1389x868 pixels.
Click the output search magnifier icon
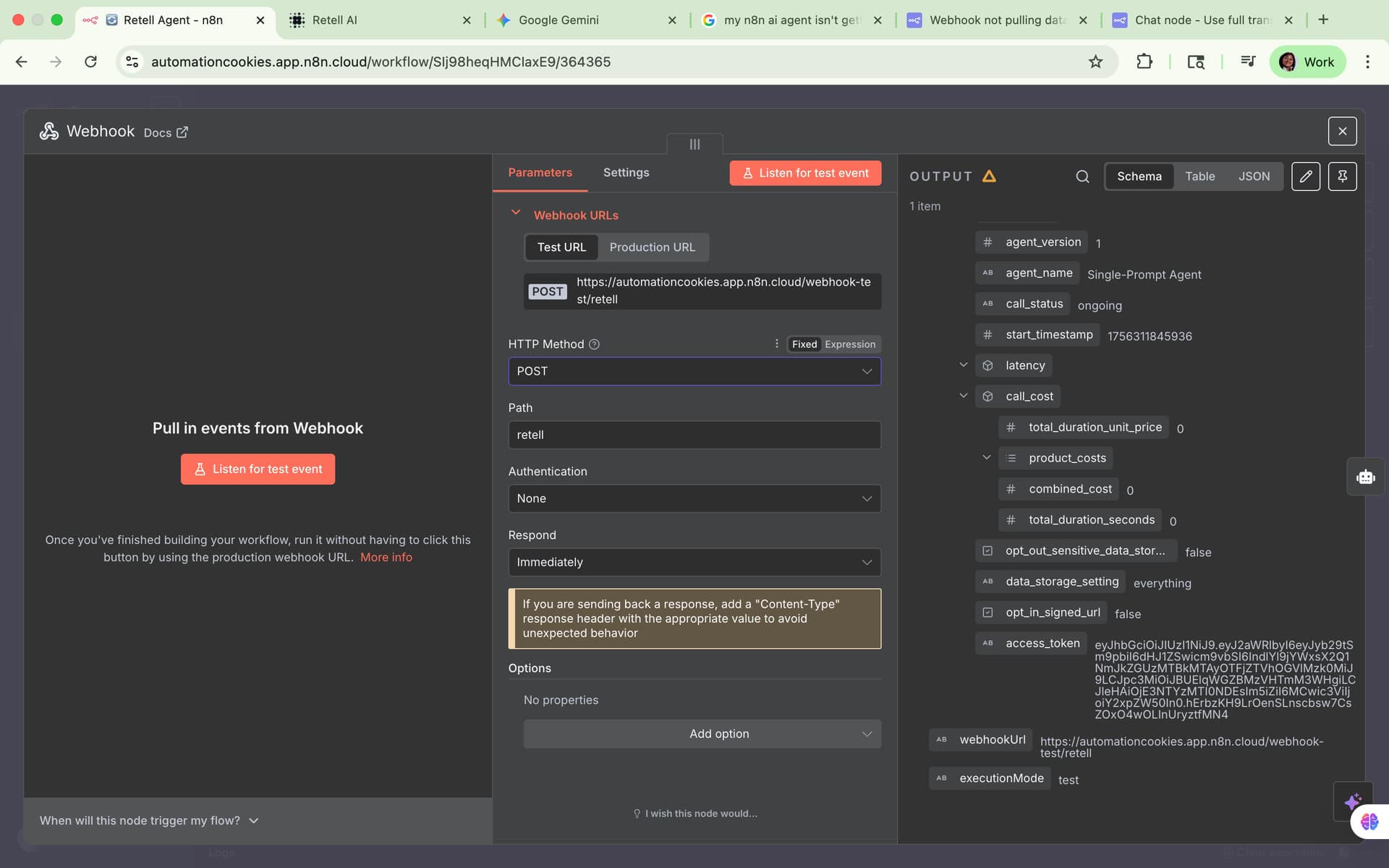(1082, 176)
